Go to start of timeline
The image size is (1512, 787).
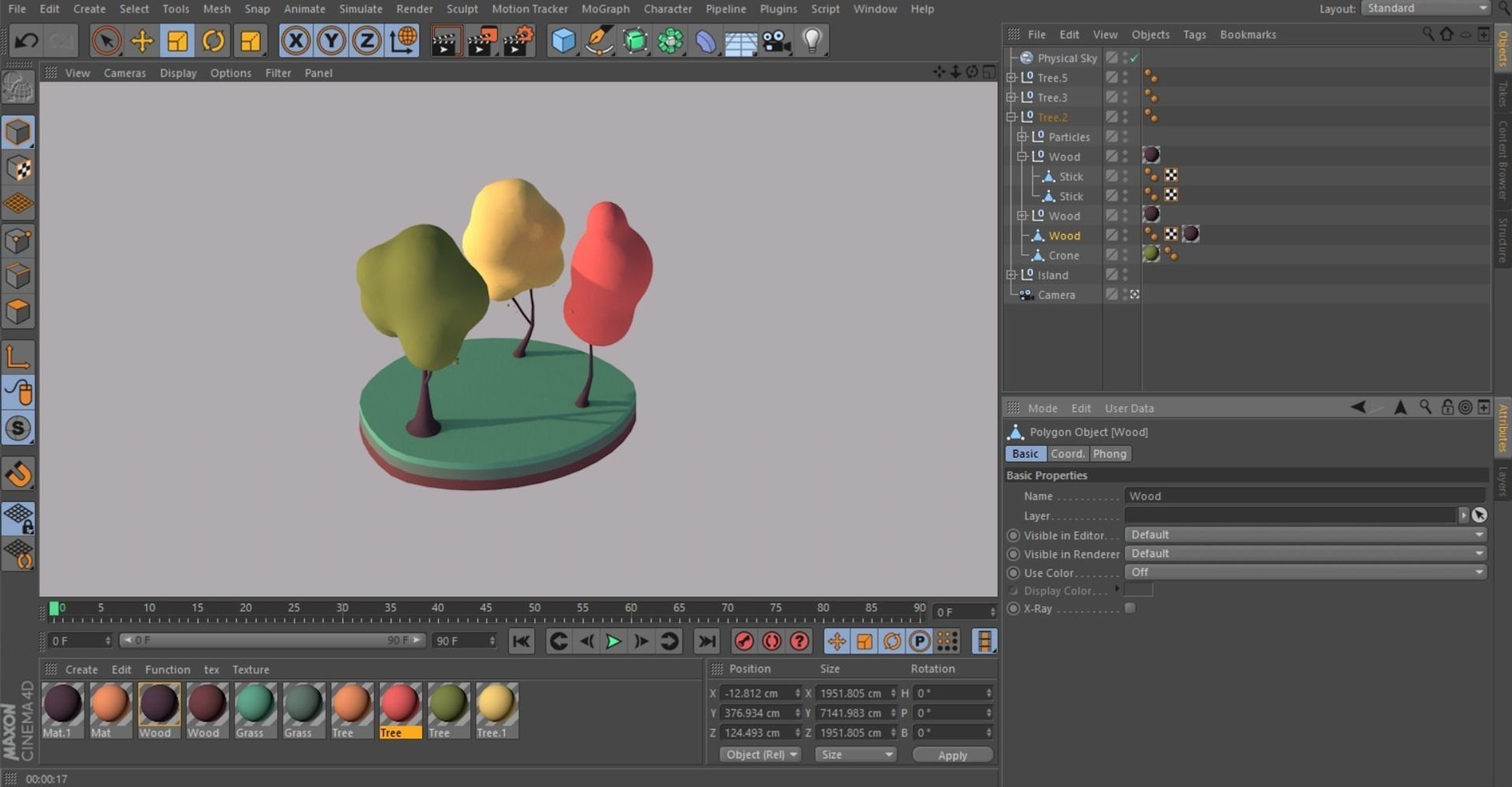[521, 641]
